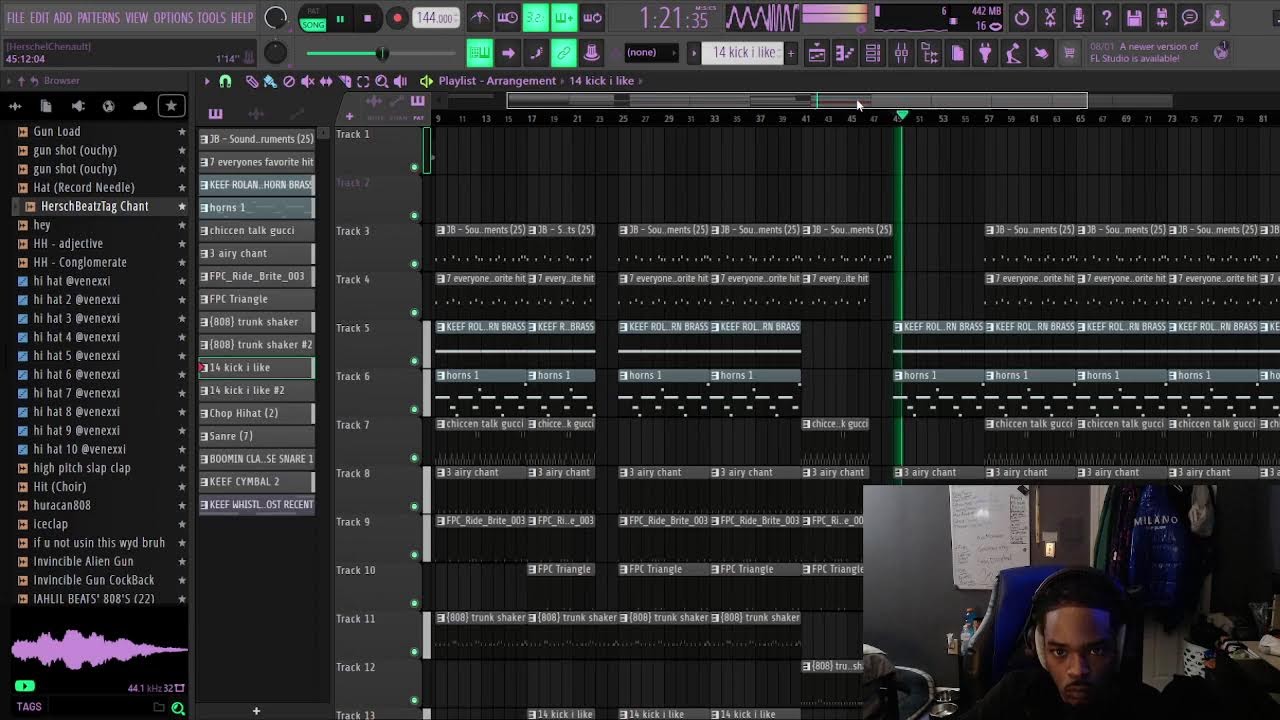Expand the browser options arrow
The width and height of the screenshot is (1280, 720).
(11, 81)
